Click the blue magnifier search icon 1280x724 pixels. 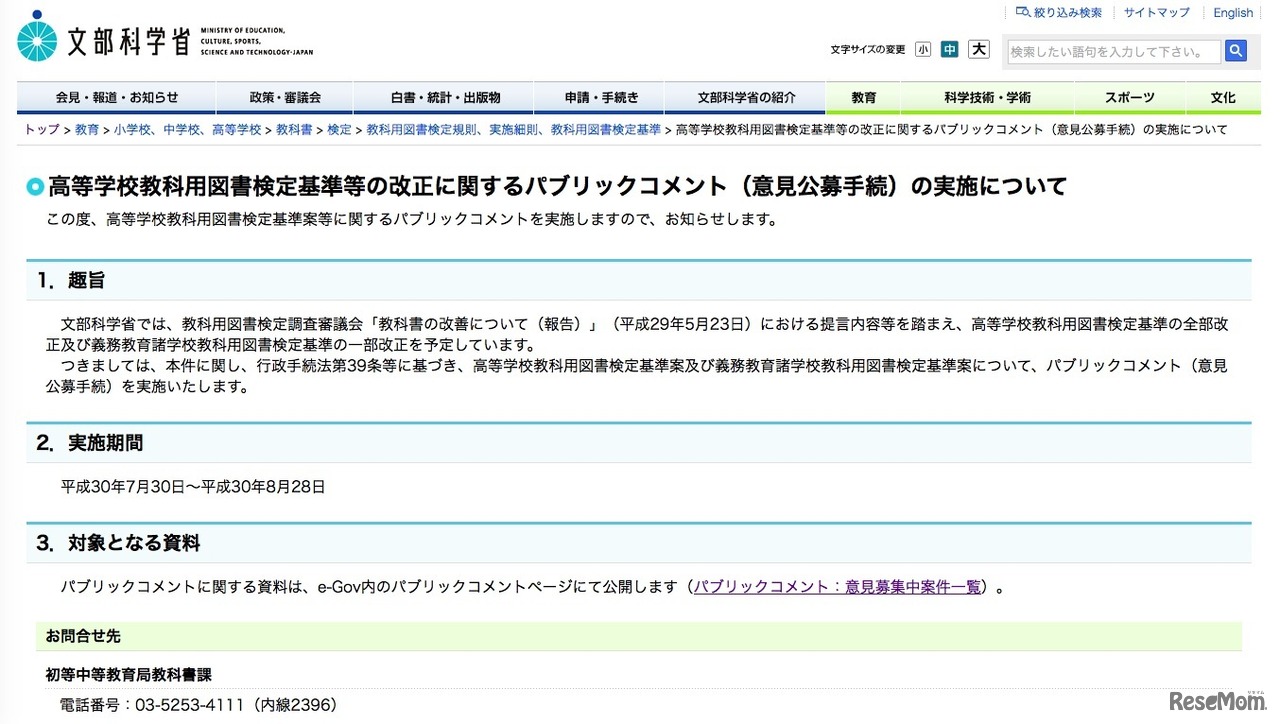pos(1236,50)
